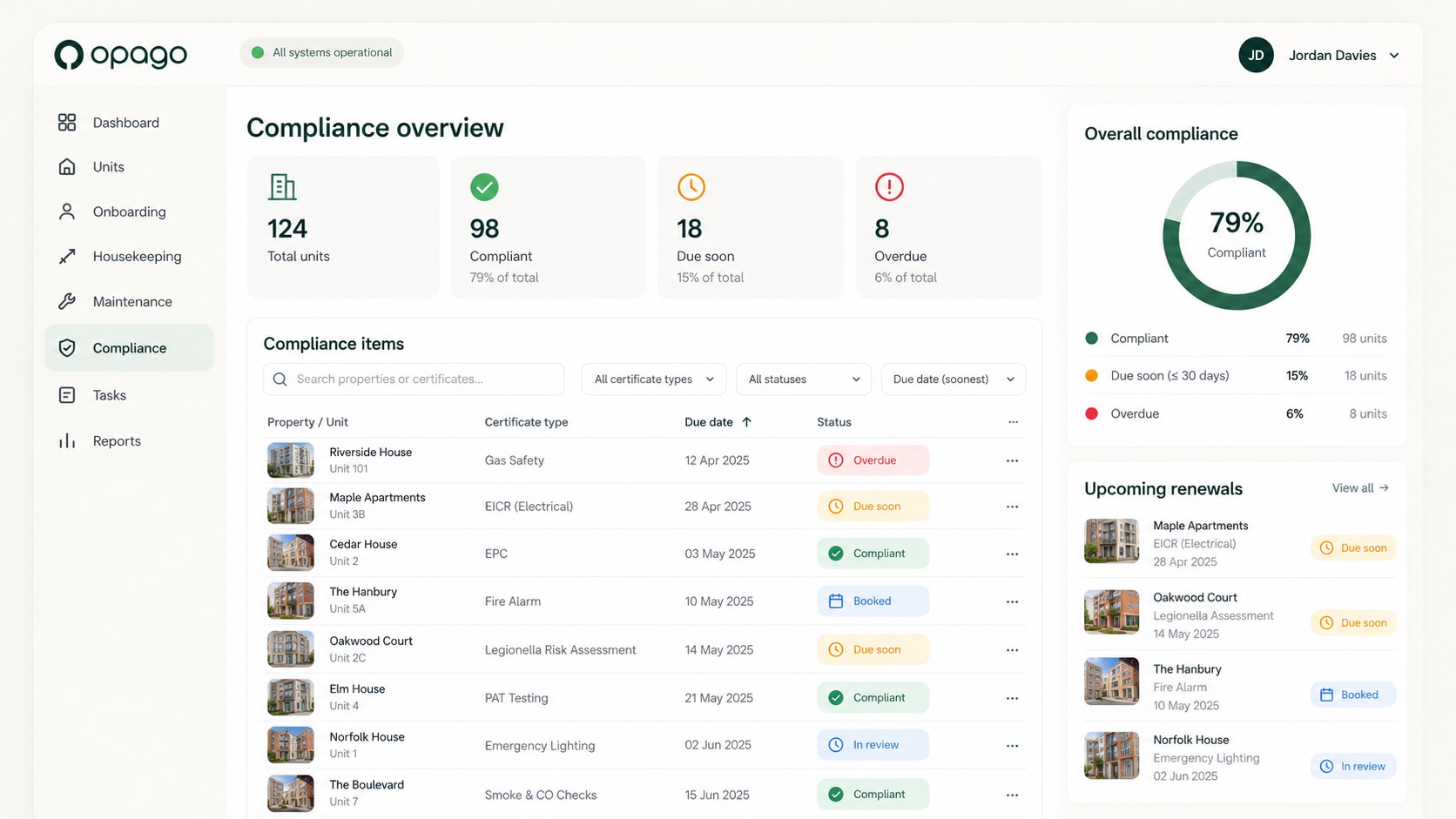Click the Maintenance wrench icon
Viewport: 1456px width, 819px height.
pos(67,301)
